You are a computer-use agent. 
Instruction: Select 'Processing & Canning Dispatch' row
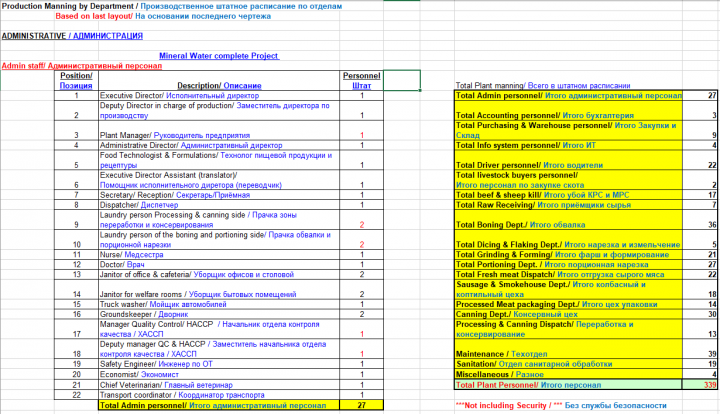tap(586, 329)
